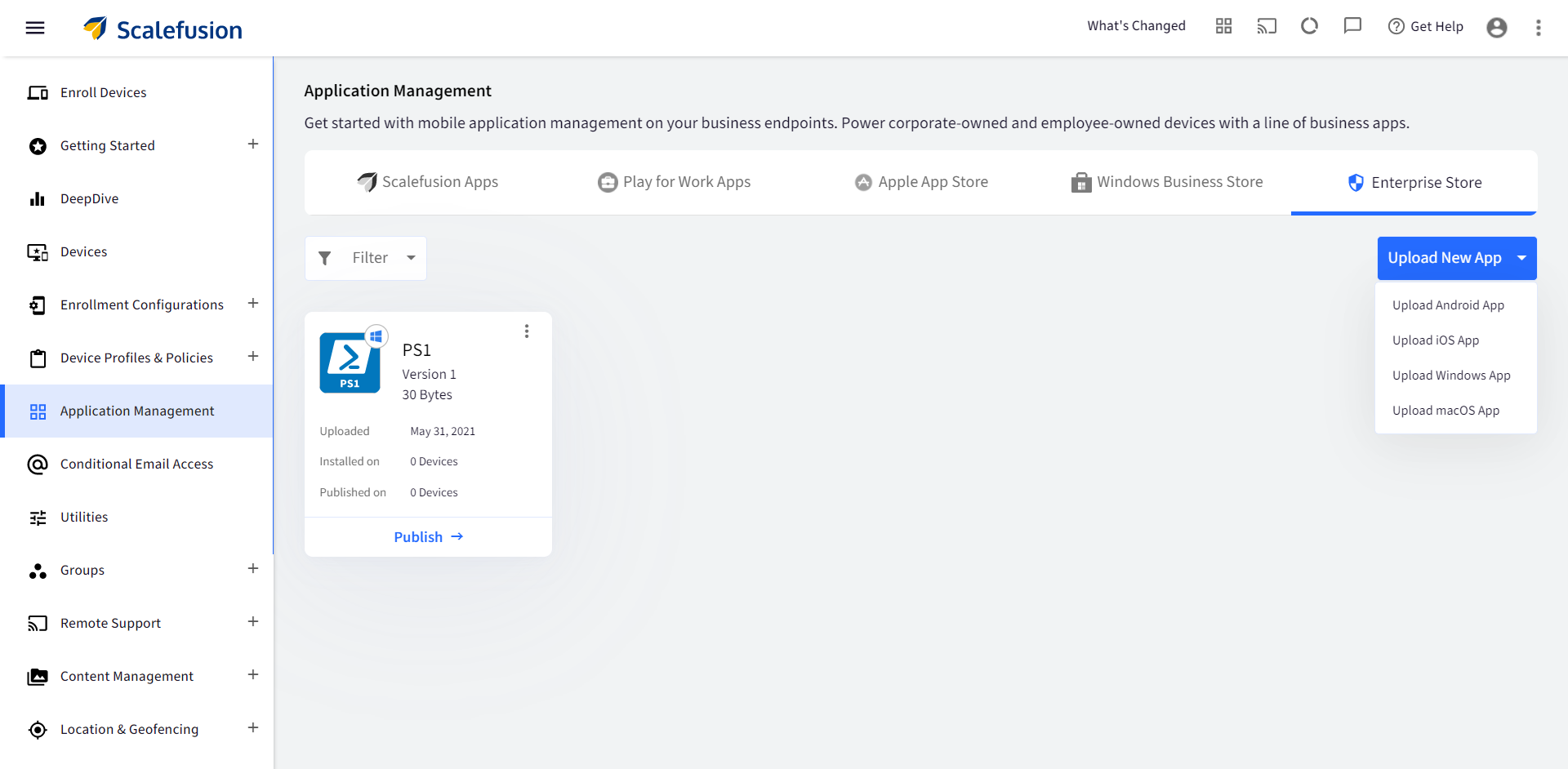Image resolution: width=1568 pixels, height=769 pixels.
Task: Click the Getting Started star icon
Action: 38,146
